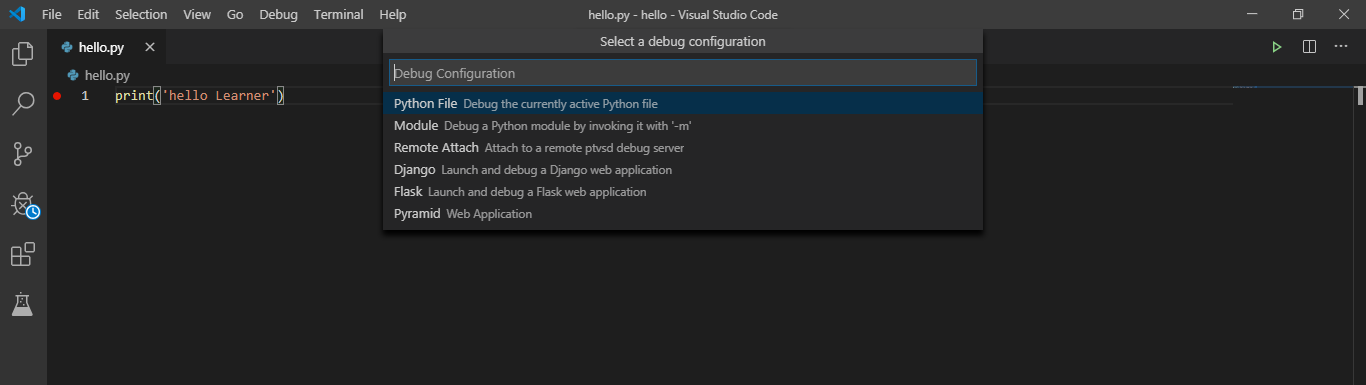Open the Debug menu
The height and width of the screenshot is (385, 1366).
278,15
